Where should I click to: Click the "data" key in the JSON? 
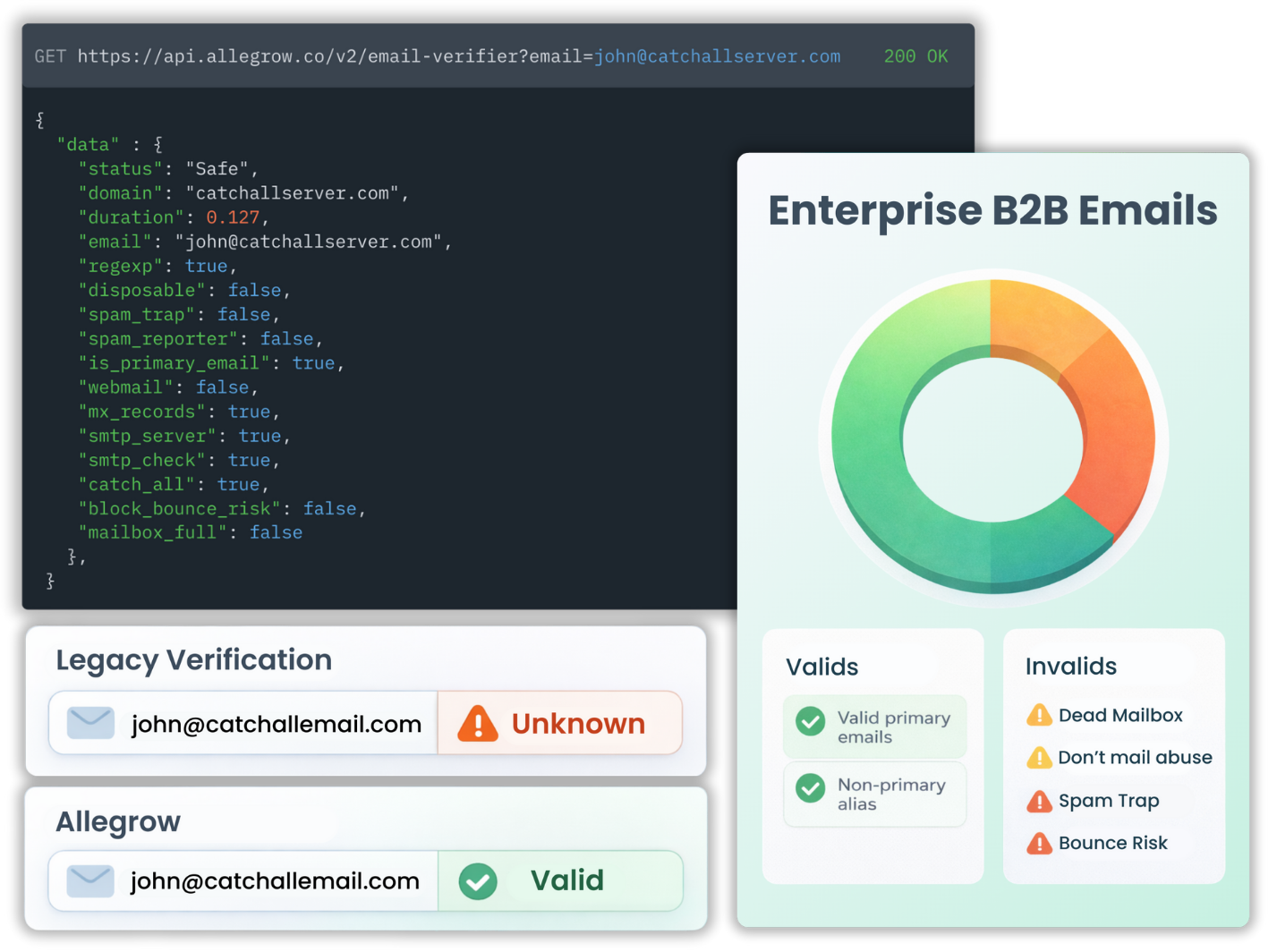[88, 145]
